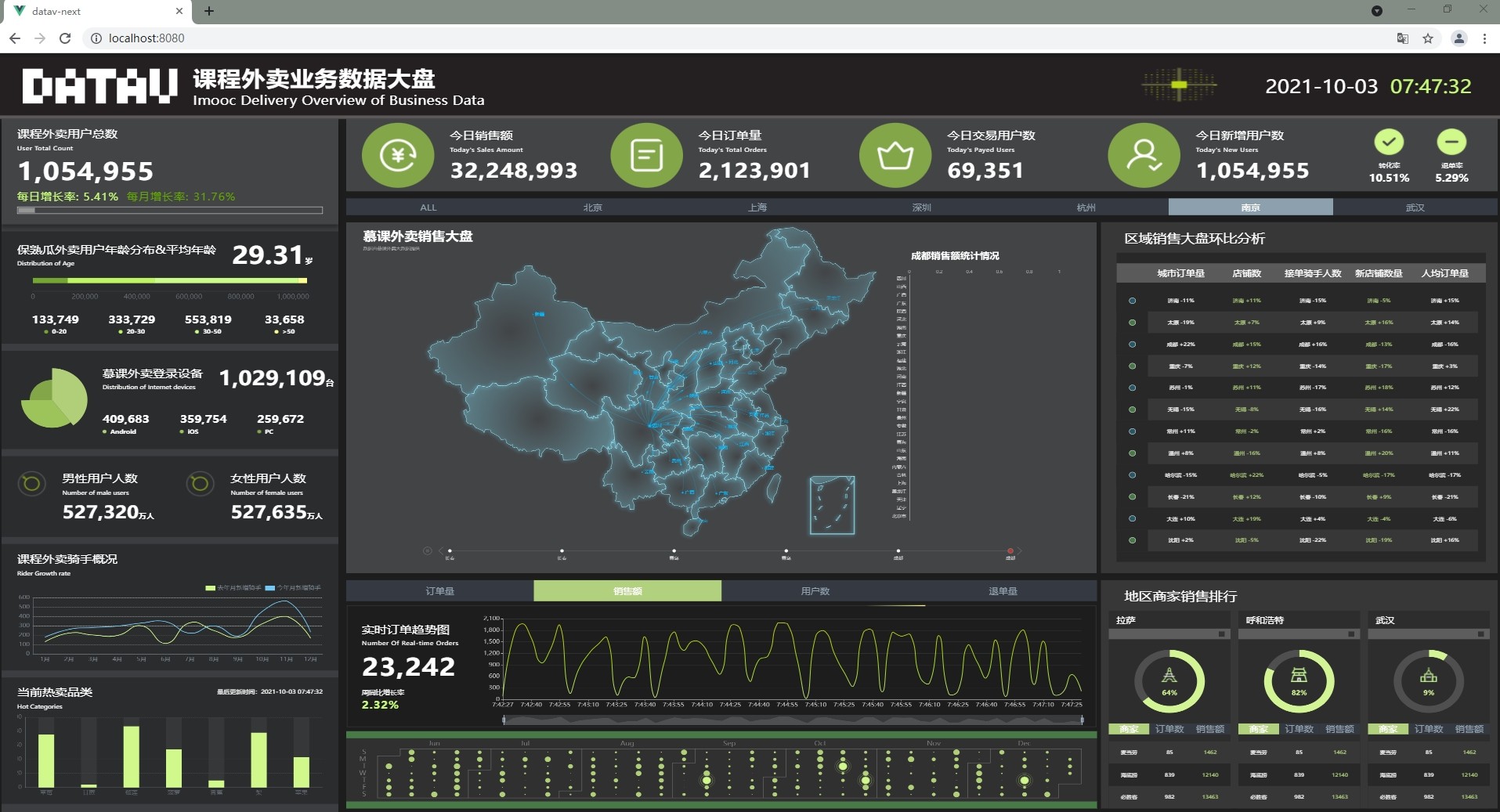Click the right handle of the trend chart zoom slider
1500x812 pixels.
pos(1082,720)
